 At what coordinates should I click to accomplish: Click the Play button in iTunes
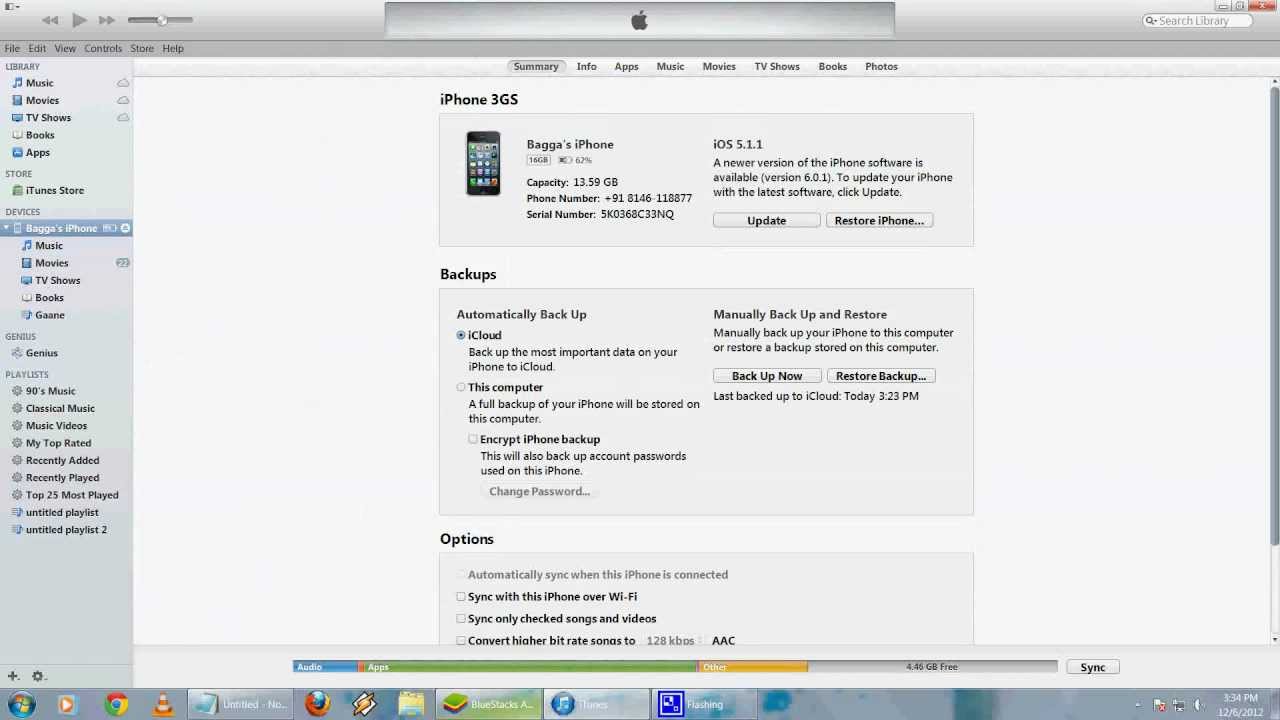[x=79, y=20]
